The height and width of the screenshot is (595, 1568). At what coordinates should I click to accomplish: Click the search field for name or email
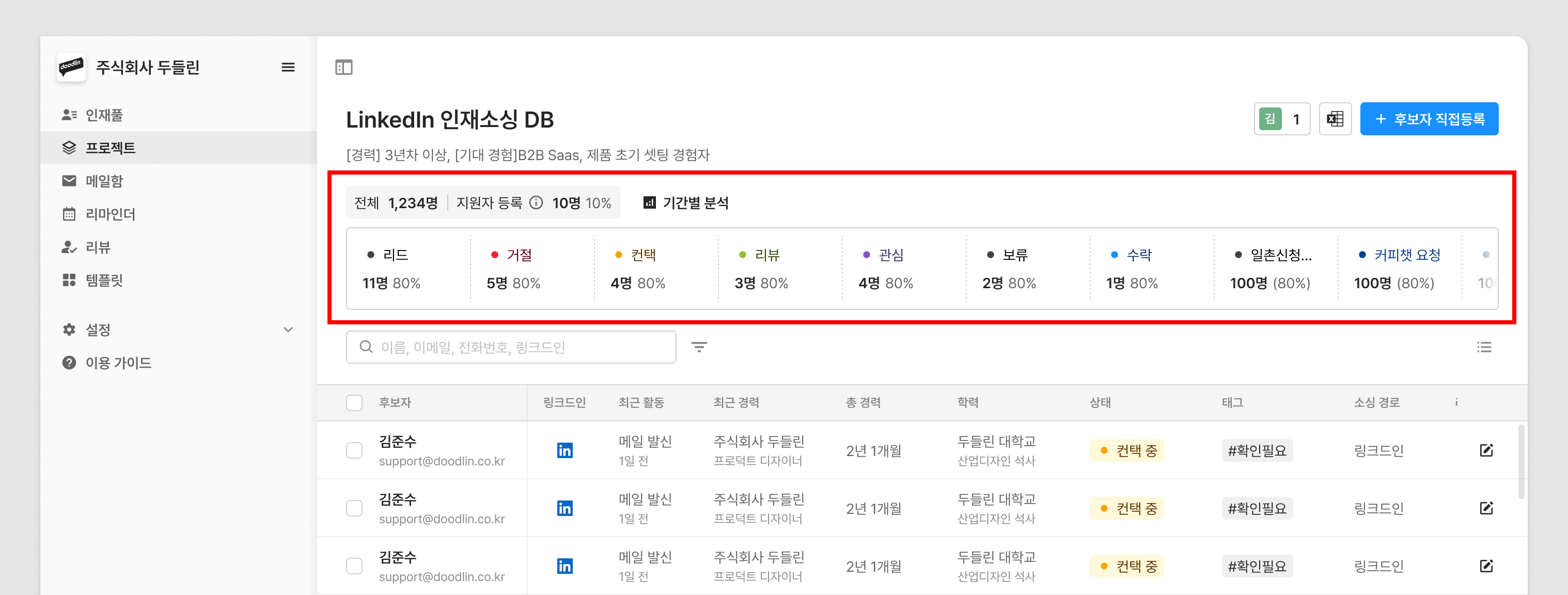pyautogui.click(x=511, y=347)
